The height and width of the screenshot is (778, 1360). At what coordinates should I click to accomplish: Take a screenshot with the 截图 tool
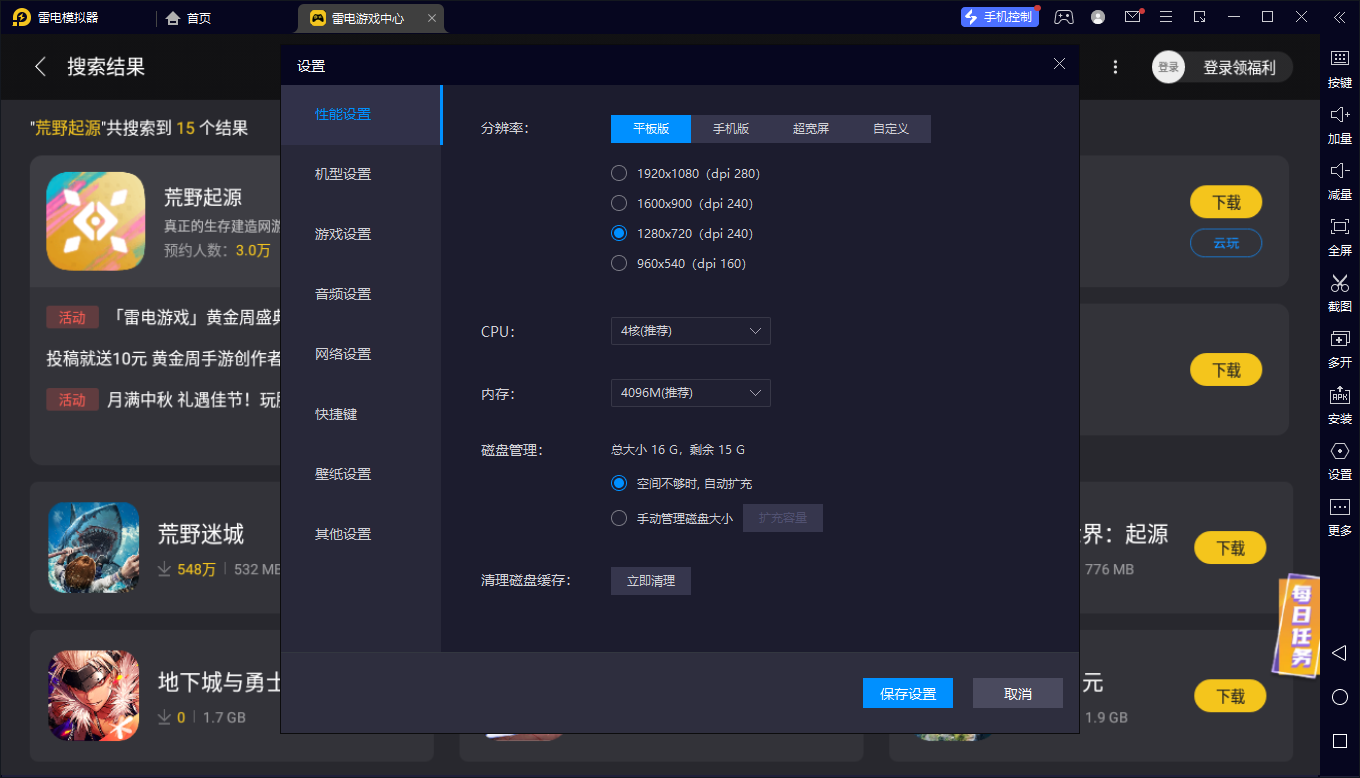(1338, 293)
